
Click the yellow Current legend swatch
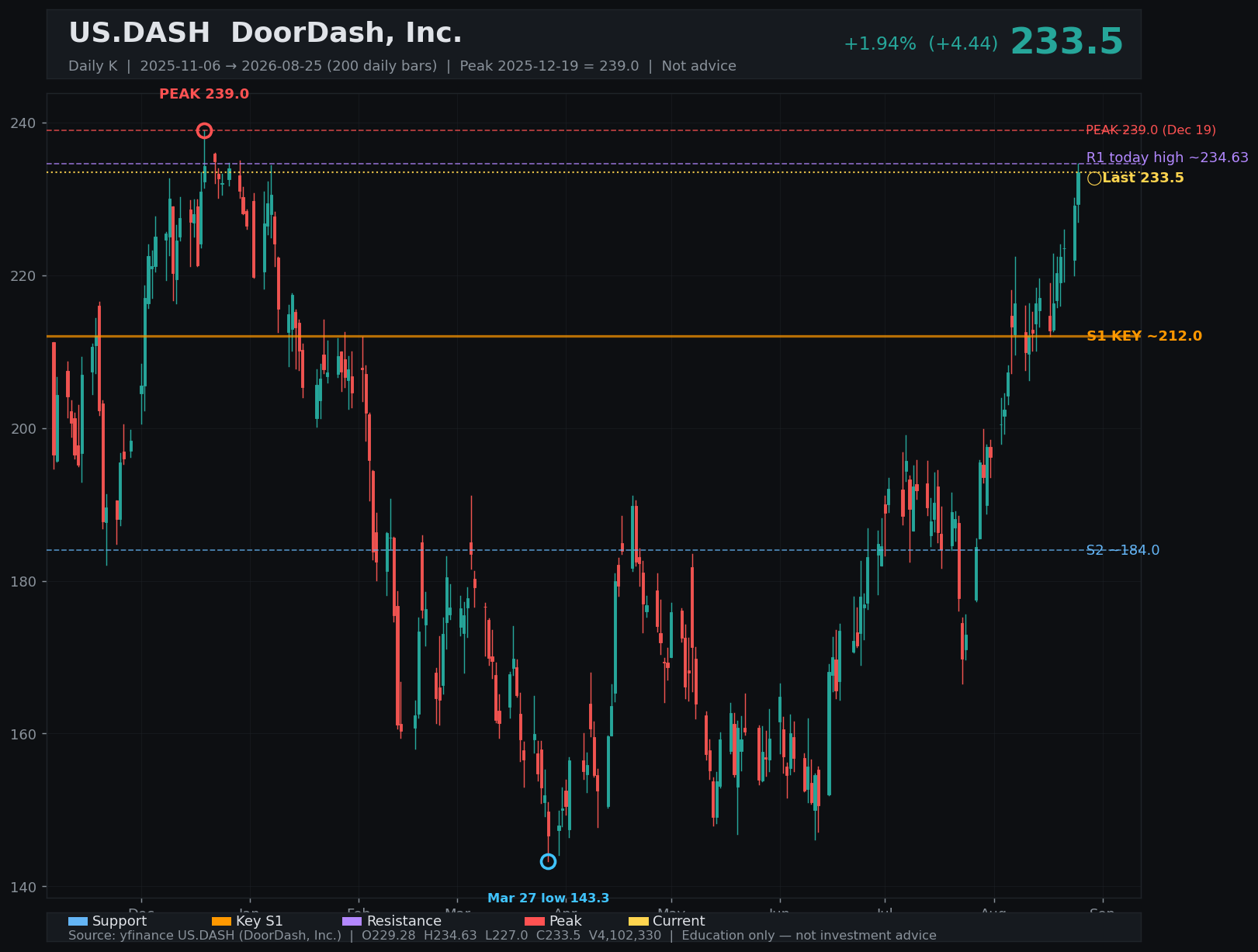[638, 921]
